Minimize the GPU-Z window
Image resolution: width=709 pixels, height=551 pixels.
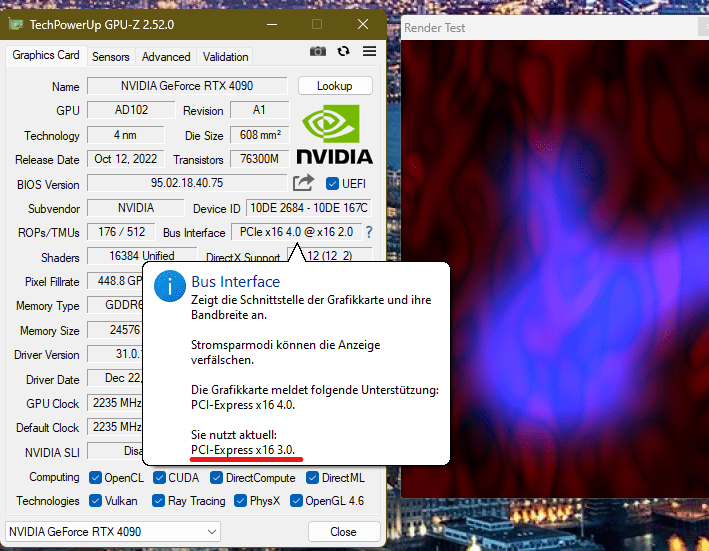click(272, 24)
